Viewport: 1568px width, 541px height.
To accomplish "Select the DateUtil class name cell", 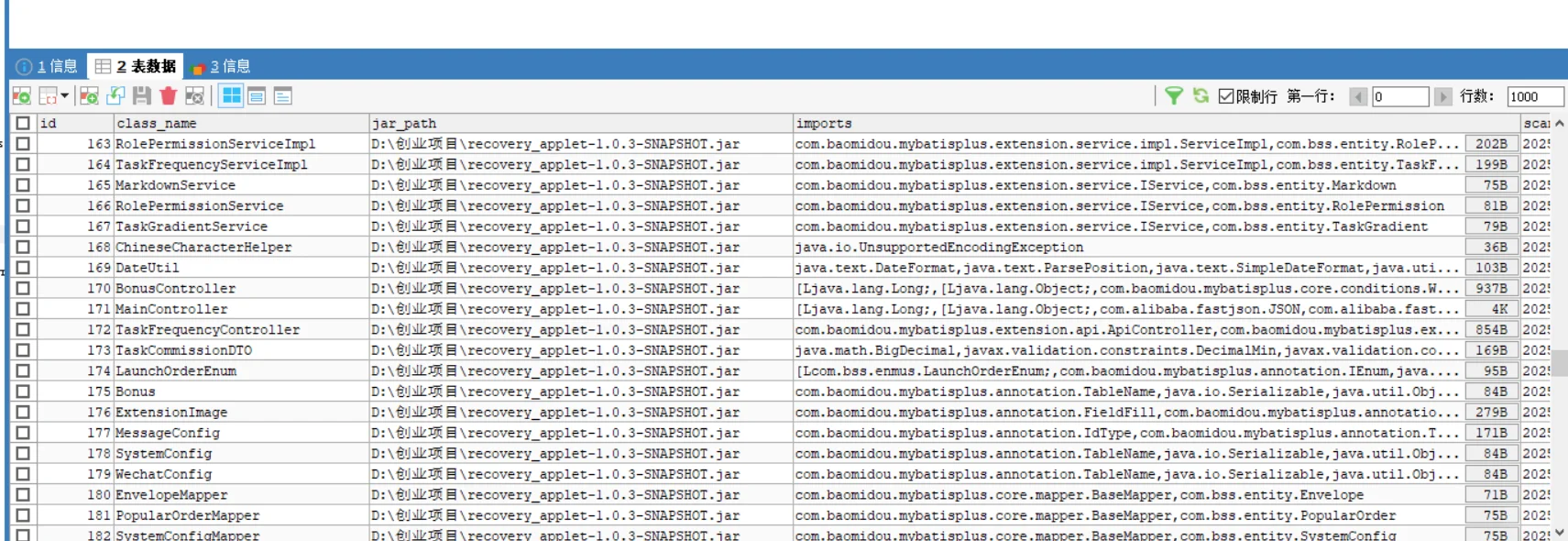I will coord(241,268).
